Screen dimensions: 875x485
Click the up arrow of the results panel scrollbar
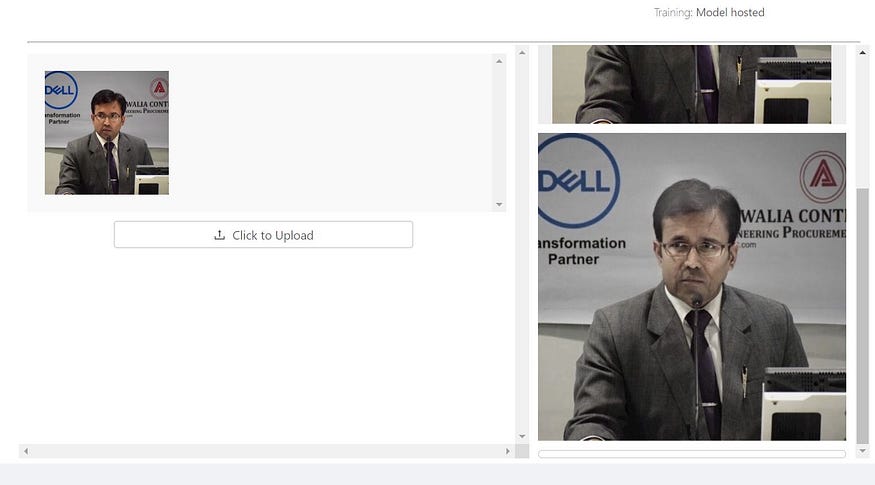coord(863,52)
